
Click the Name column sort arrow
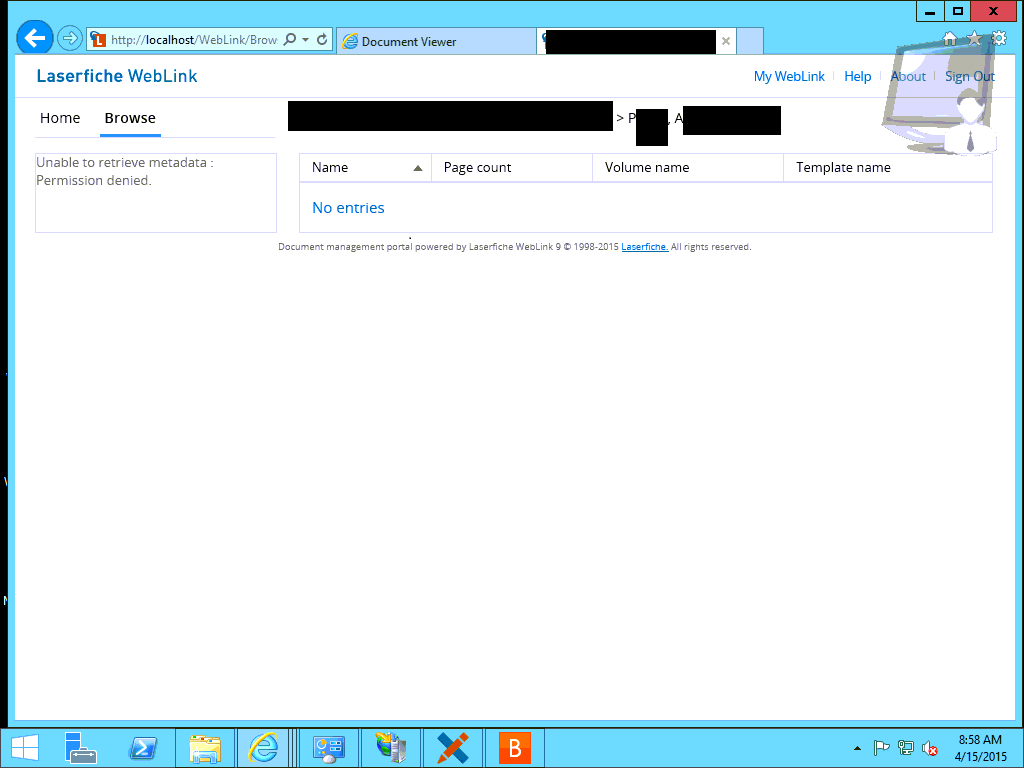[418, 168]
